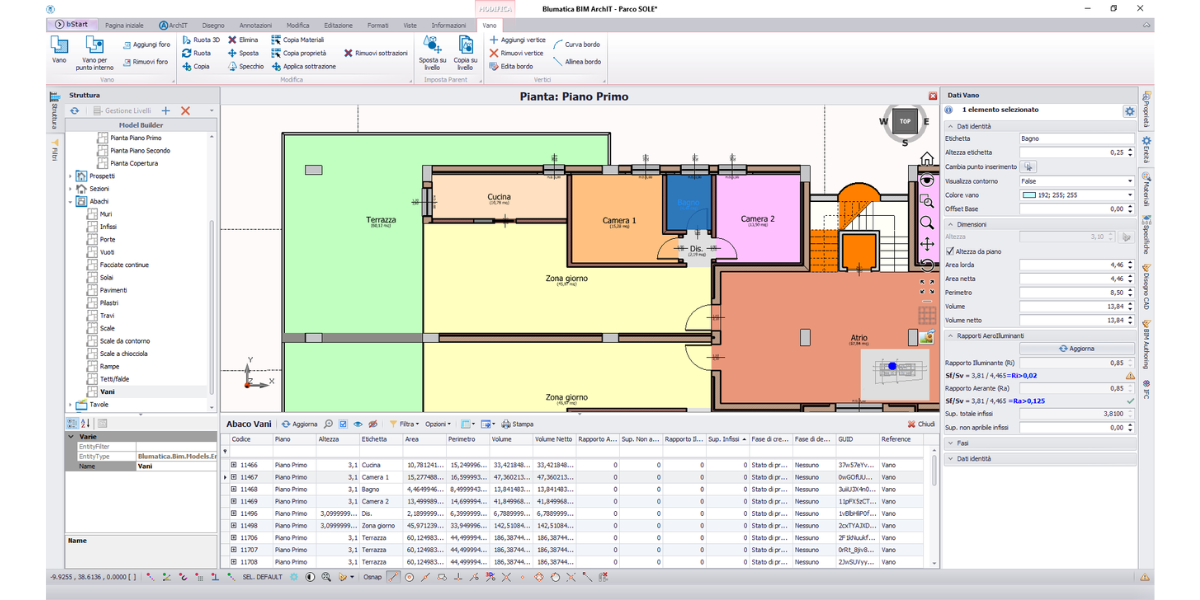
Task: Switch to the Disegno ribbon tab
Action: 213,24
